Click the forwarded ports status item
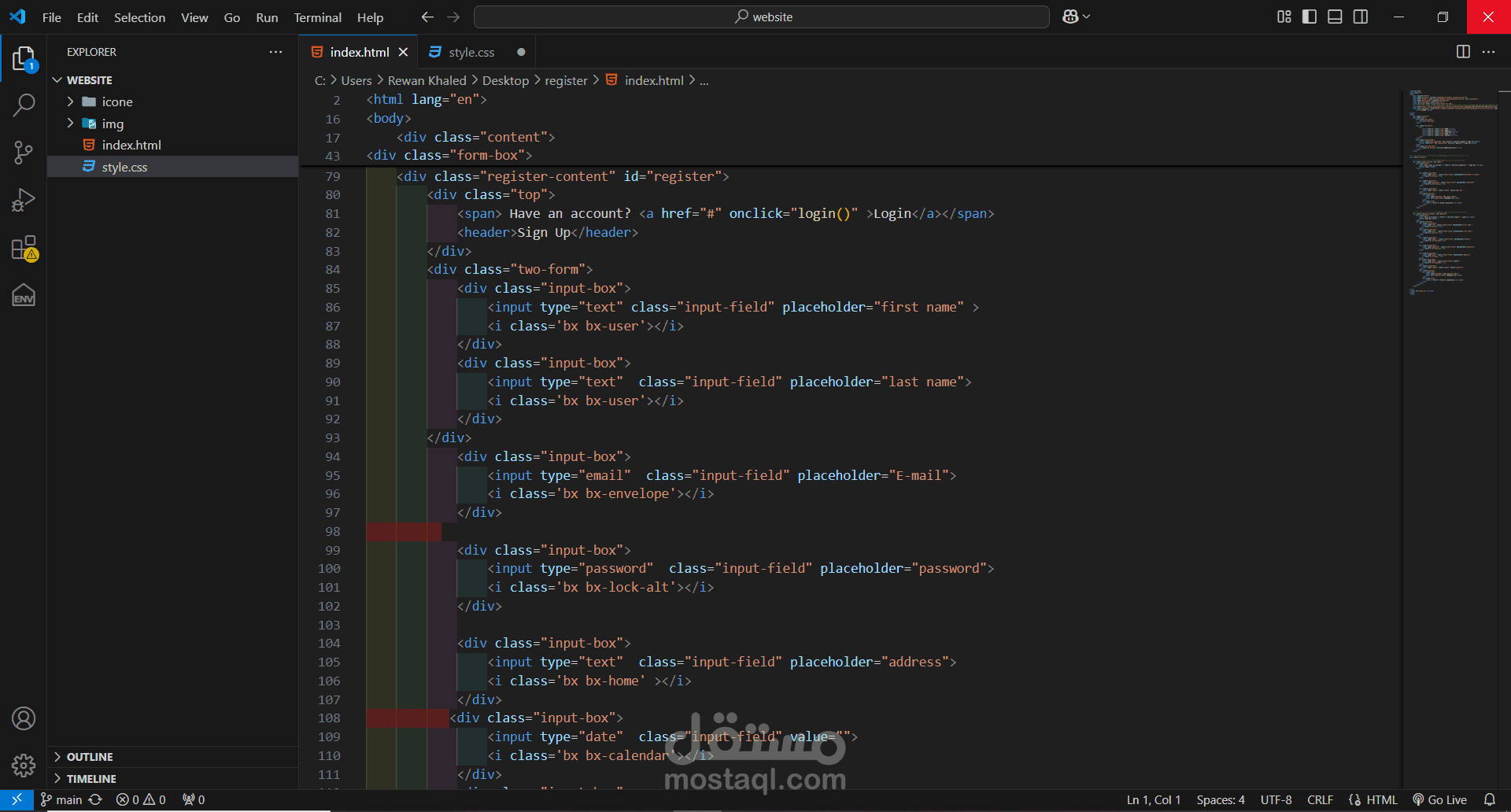1511x812 pixels. click(x=194, y=799)
